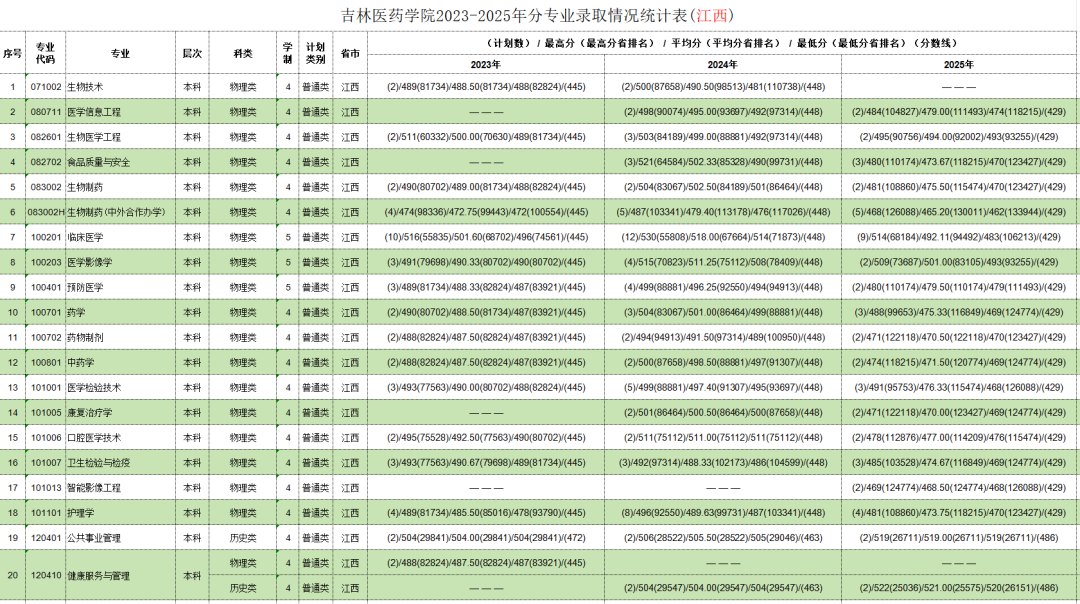Click 2025 data for 智能影像工程 starting (2)/469
This screenshot has width=1080, height=604.
959,488
